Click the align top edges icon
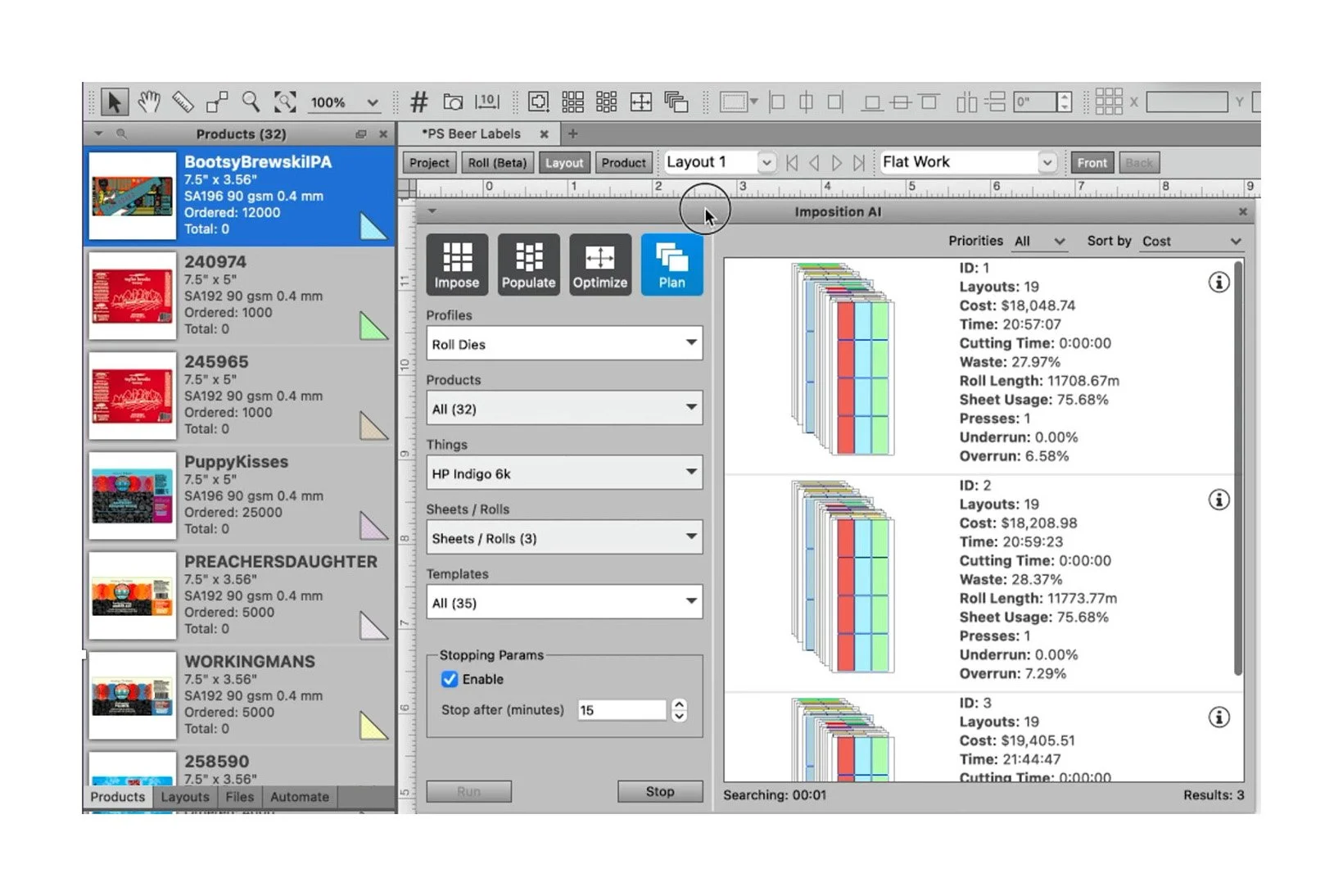The width and height of the screenshot is (1343, 896). tap(929, 102)
